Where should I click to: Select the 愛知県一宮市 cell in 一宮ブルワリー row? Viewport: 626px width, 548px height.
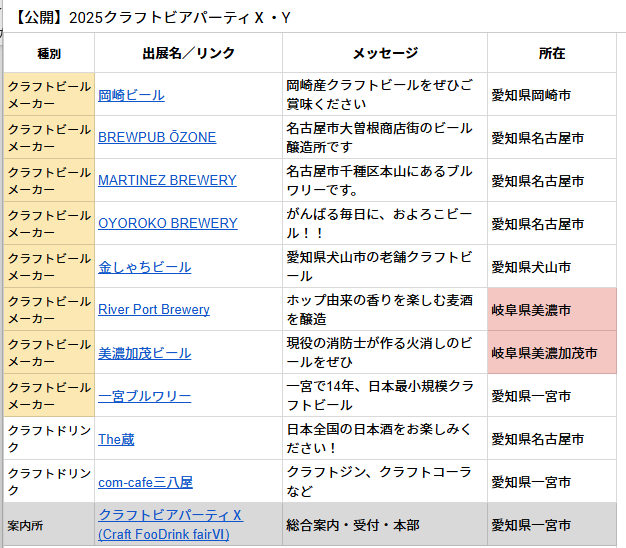click(x=552, y=396)
